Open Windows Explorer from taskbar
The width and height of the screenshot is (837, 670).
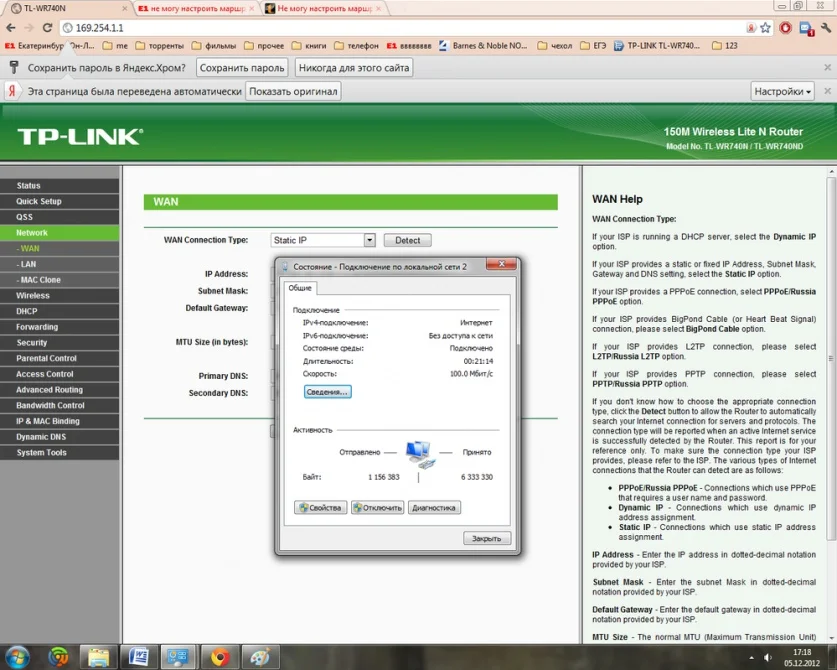[x=99, y=657]
